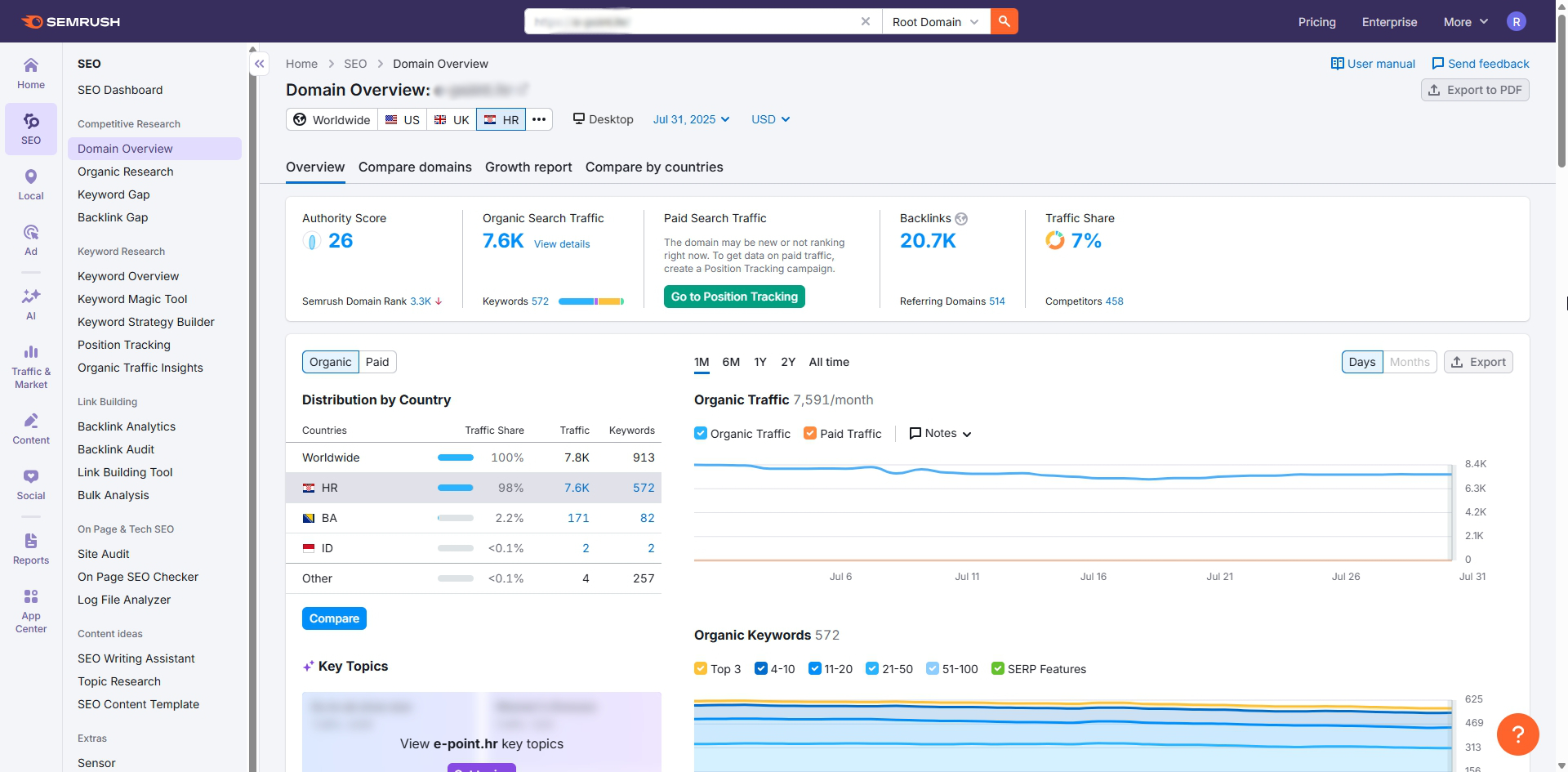Viewport: 1568px width, 772px height.
Task: Select the Desktop device icon
Action: pos(579,118)
